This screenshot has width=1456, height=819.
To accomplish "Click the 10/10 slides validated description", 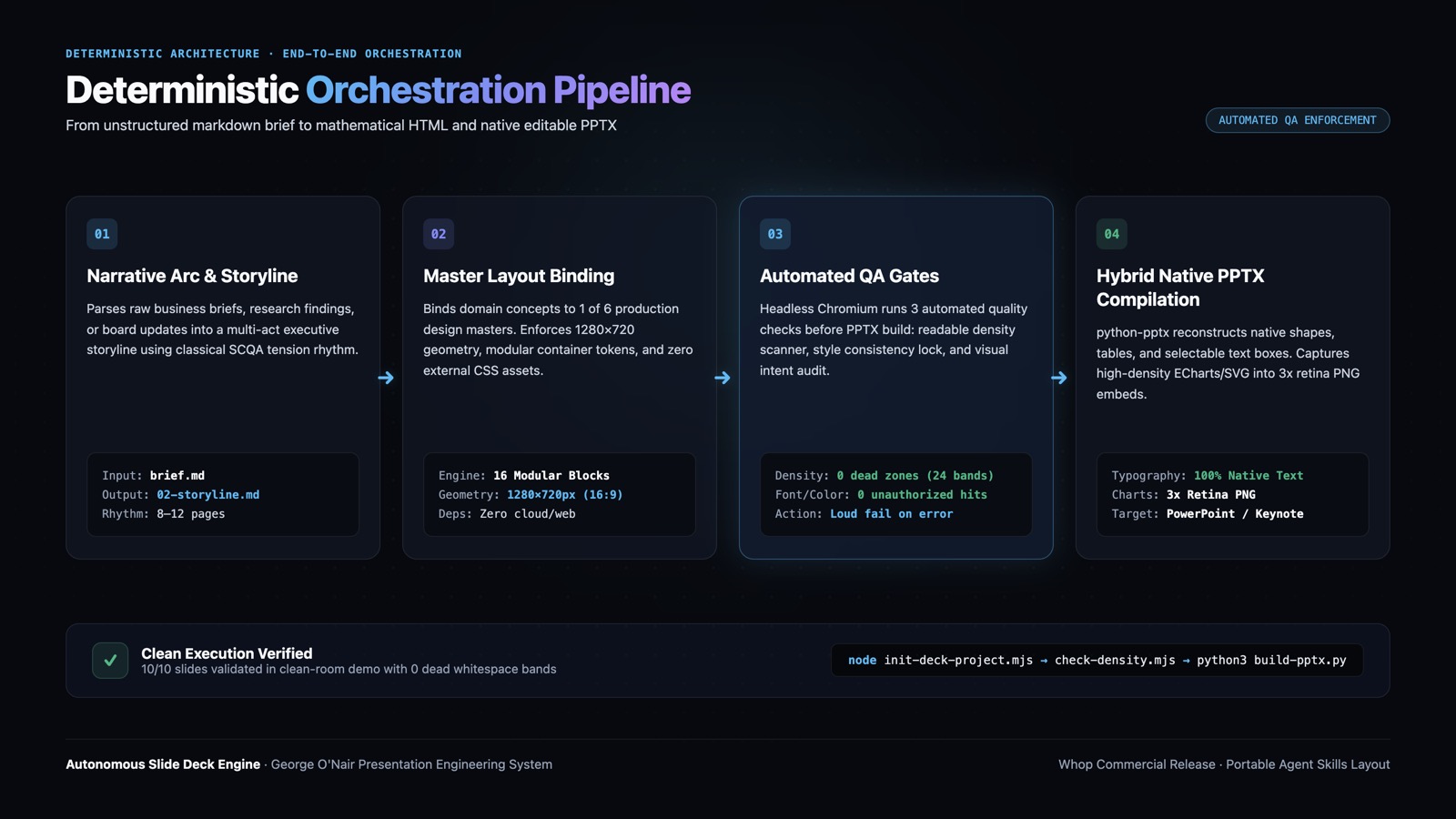I will (349, 669).
